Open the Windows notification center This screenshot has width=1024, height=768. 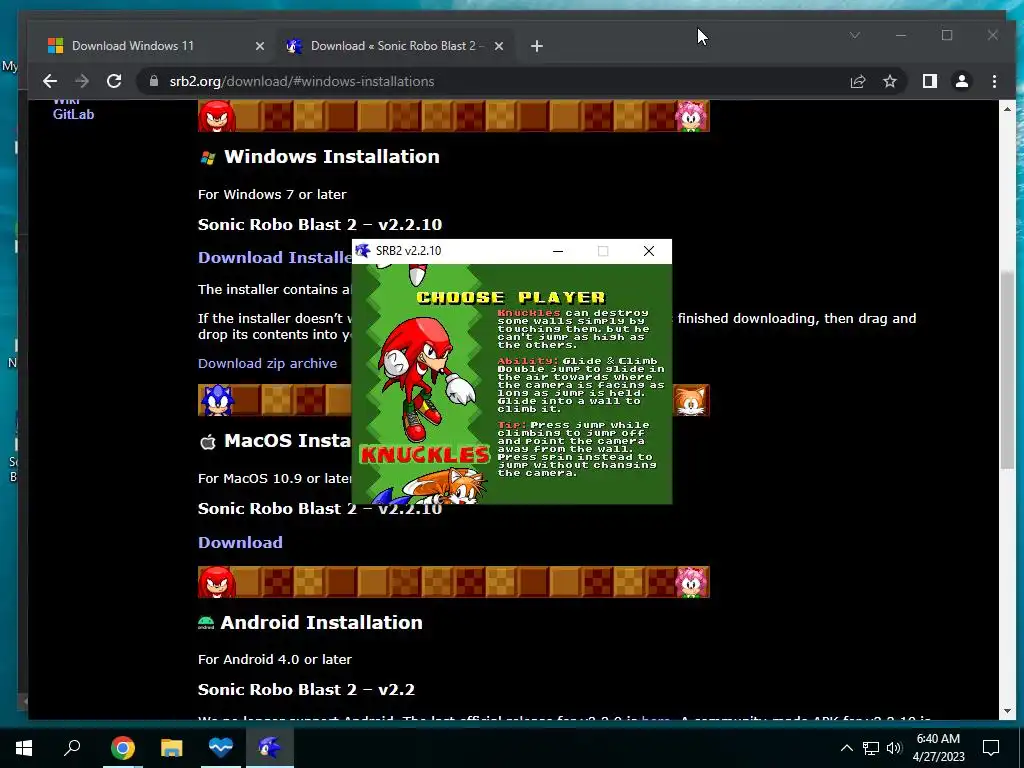(991, 748)
